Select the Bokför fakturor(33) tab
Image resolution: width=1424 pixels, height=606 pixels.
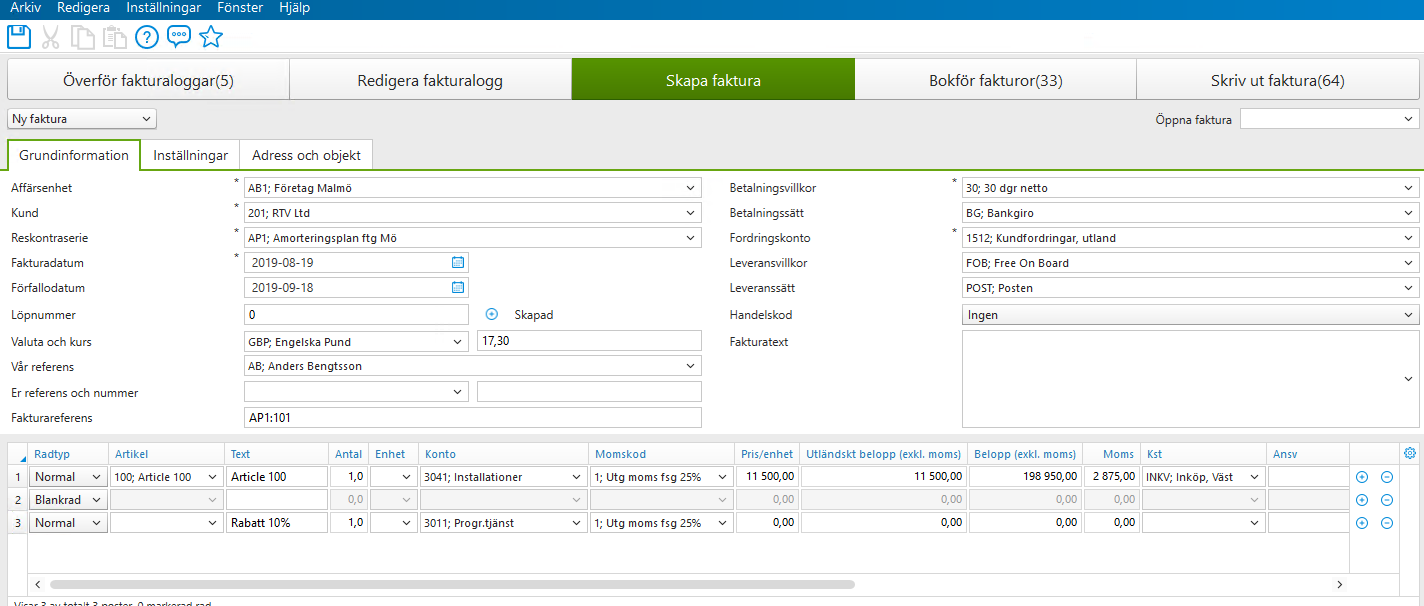pos(996,78)
